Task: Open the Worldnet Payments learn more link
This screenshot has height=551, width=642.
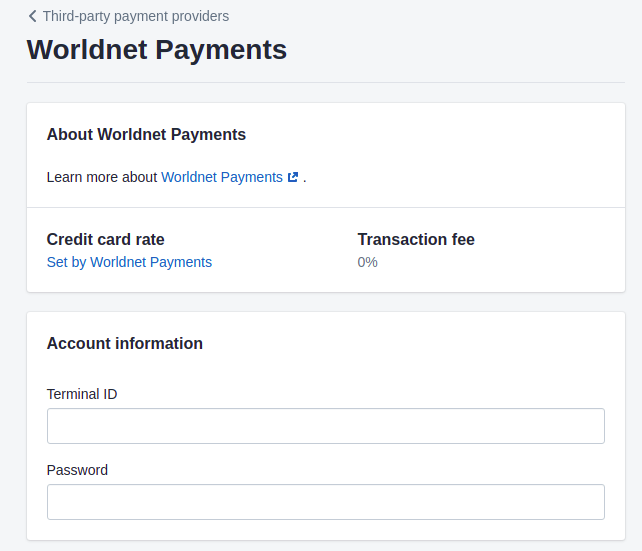Action: (x=222, y=177)
